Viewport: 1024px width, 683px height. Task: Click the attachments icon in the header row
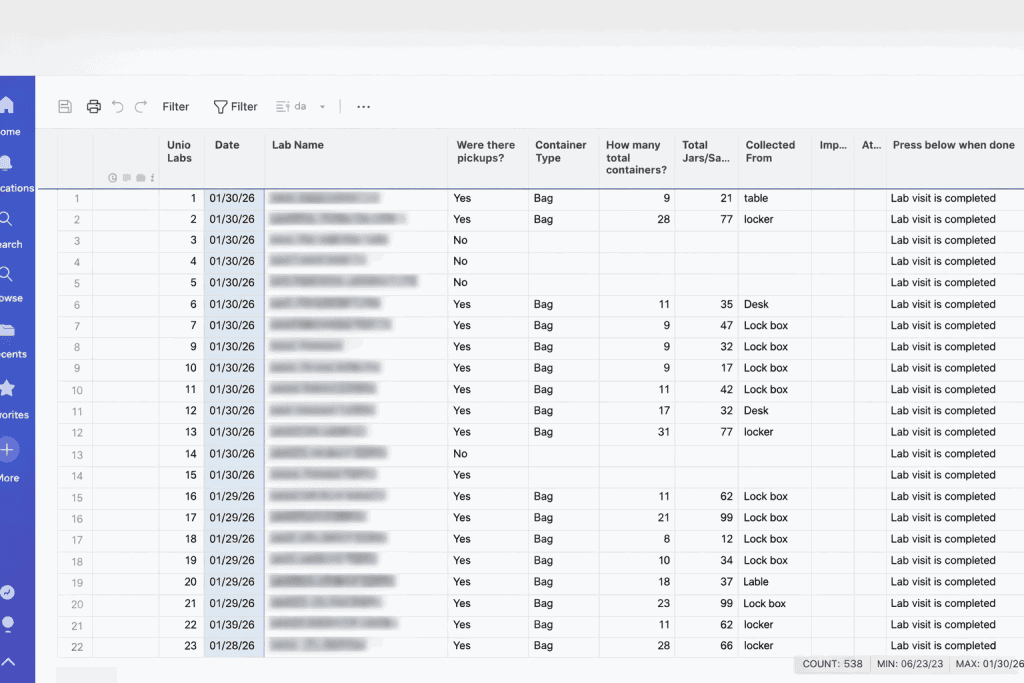pos(140,178)
